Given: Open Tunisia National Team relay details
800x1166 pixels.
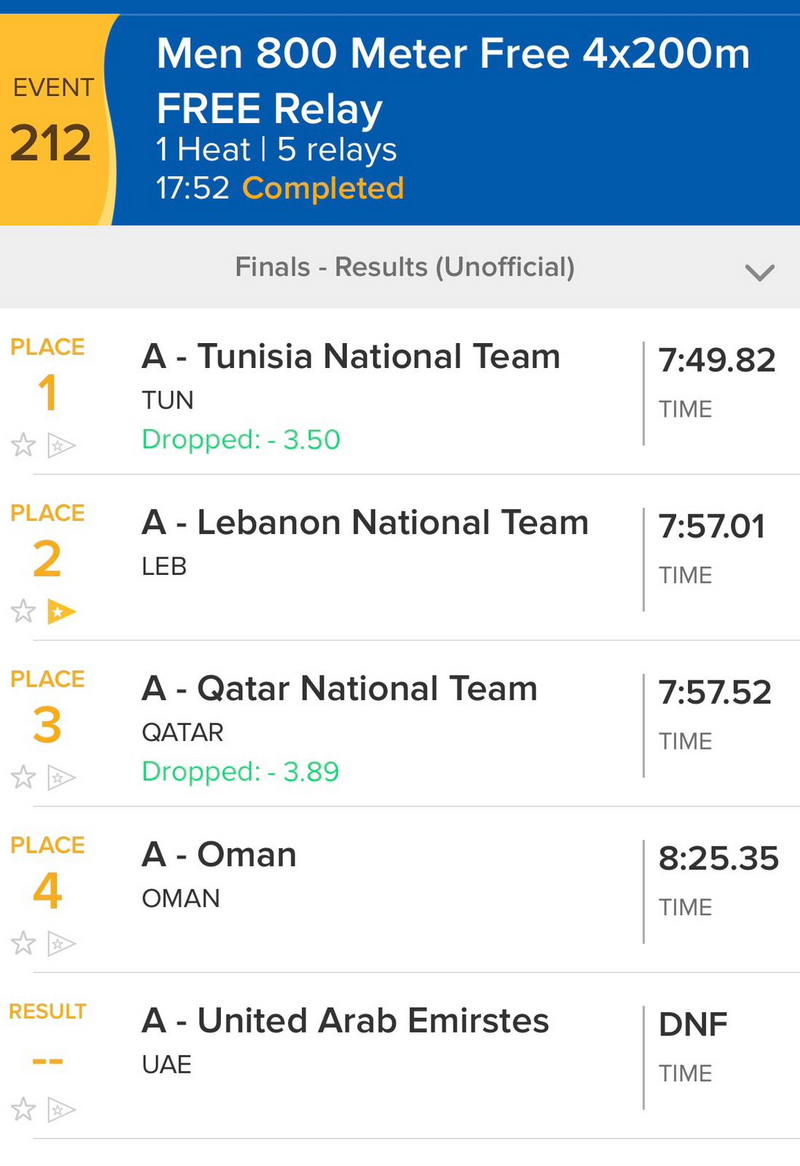Looking at the screenshot, I should [351, 357].
